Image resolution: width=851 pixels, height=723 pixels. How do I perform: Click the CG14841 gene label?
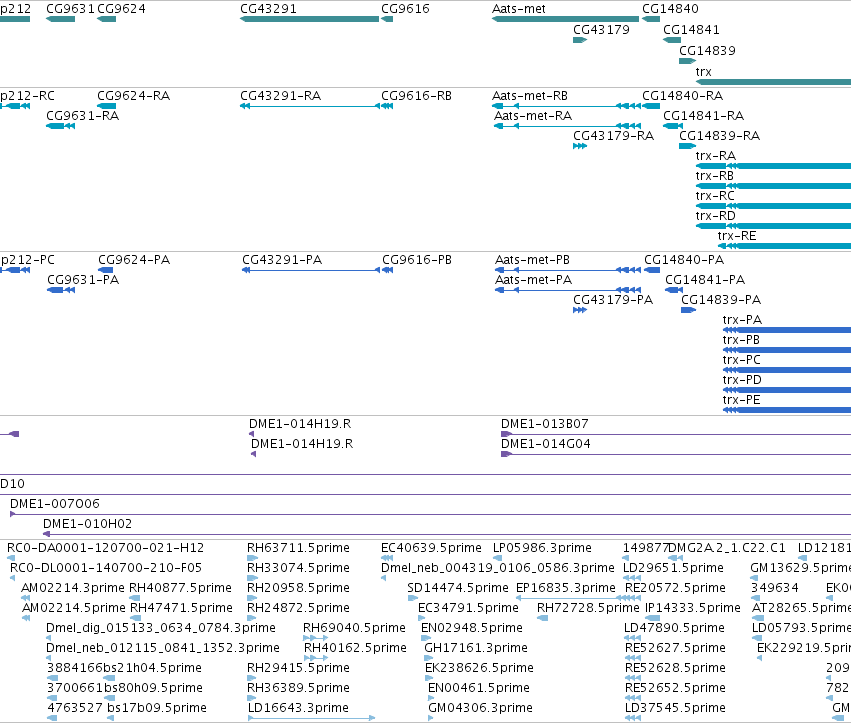pyautogui.click(x=691, y=30)
